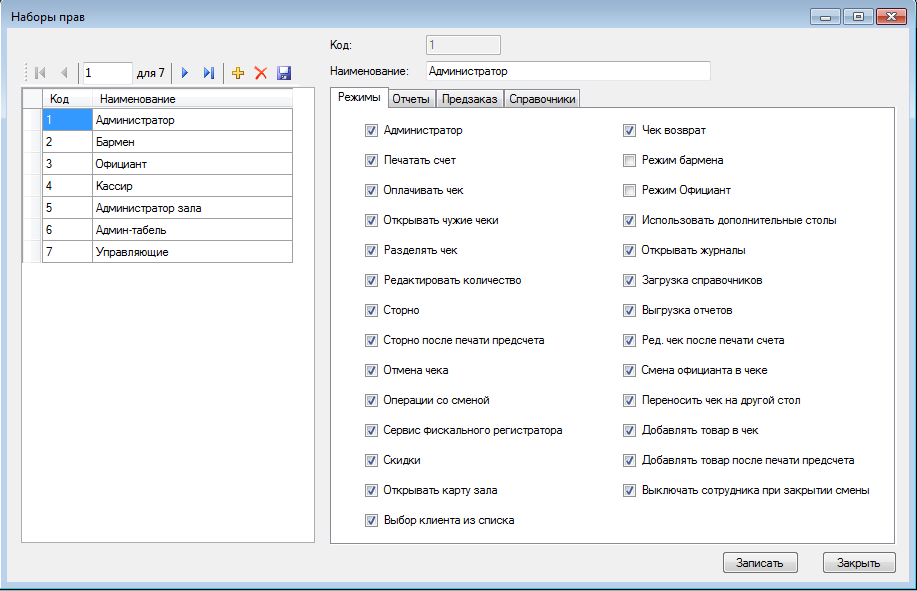Toggle Использовать дополнительные столы checkbox
The height and width of the screenshot is (591, 917).
(x=629, y=220)
